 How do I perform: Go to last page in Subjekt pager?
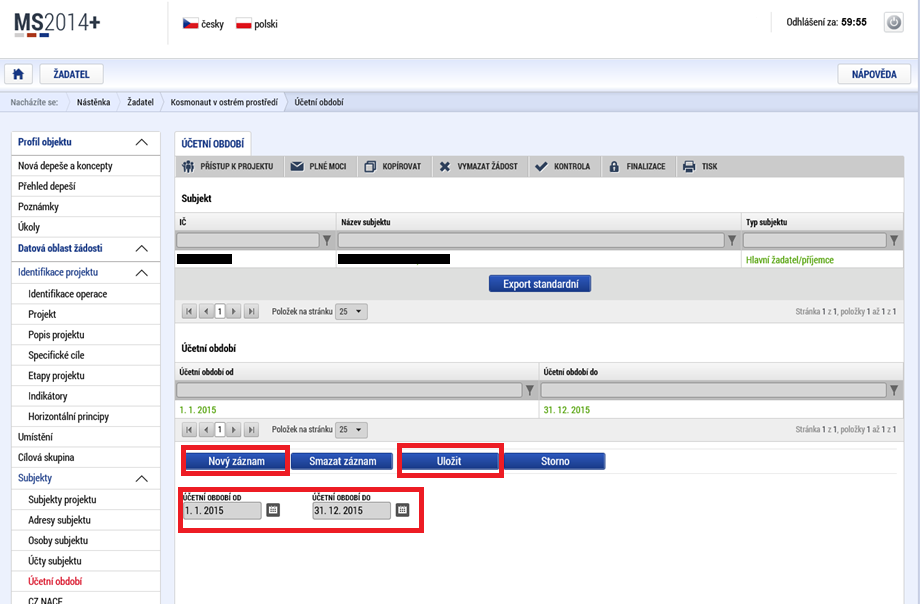[x=251, y=312]
